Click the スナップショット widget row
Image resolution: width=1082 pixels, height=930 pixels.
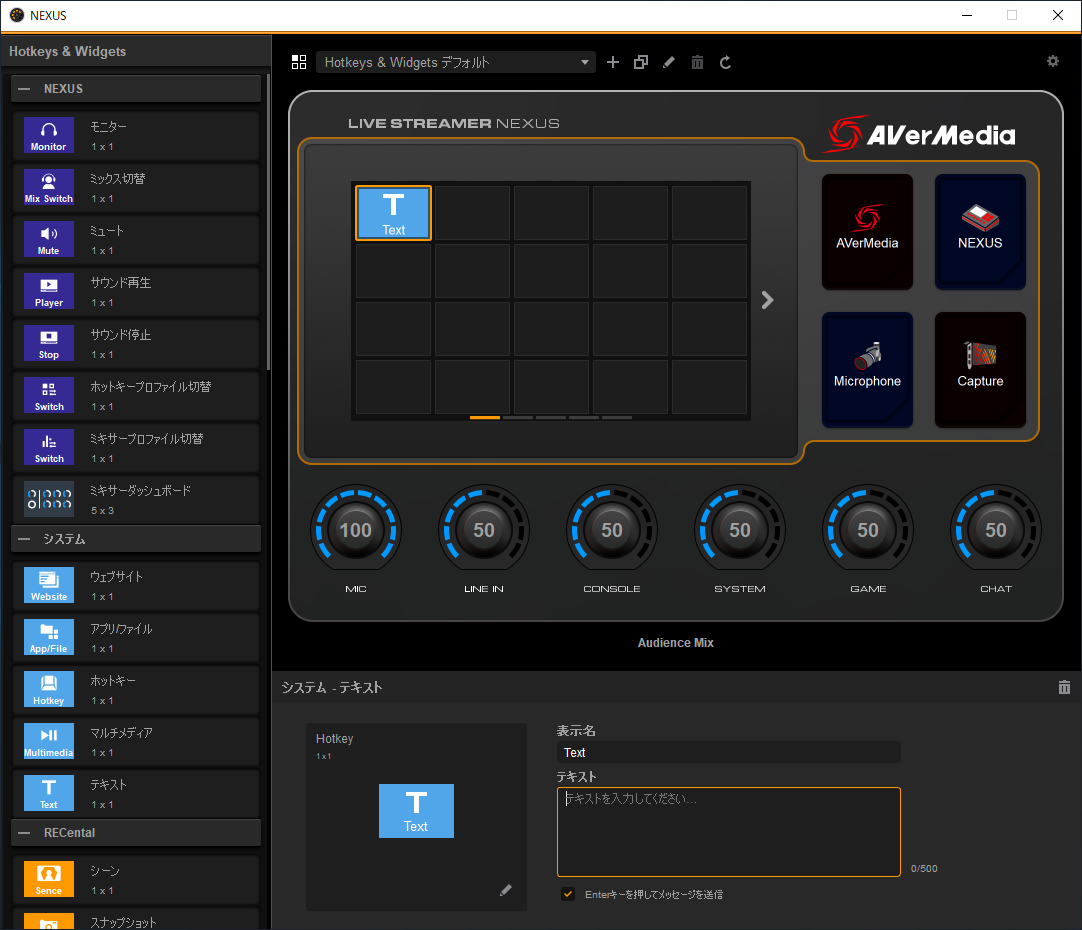136,921
